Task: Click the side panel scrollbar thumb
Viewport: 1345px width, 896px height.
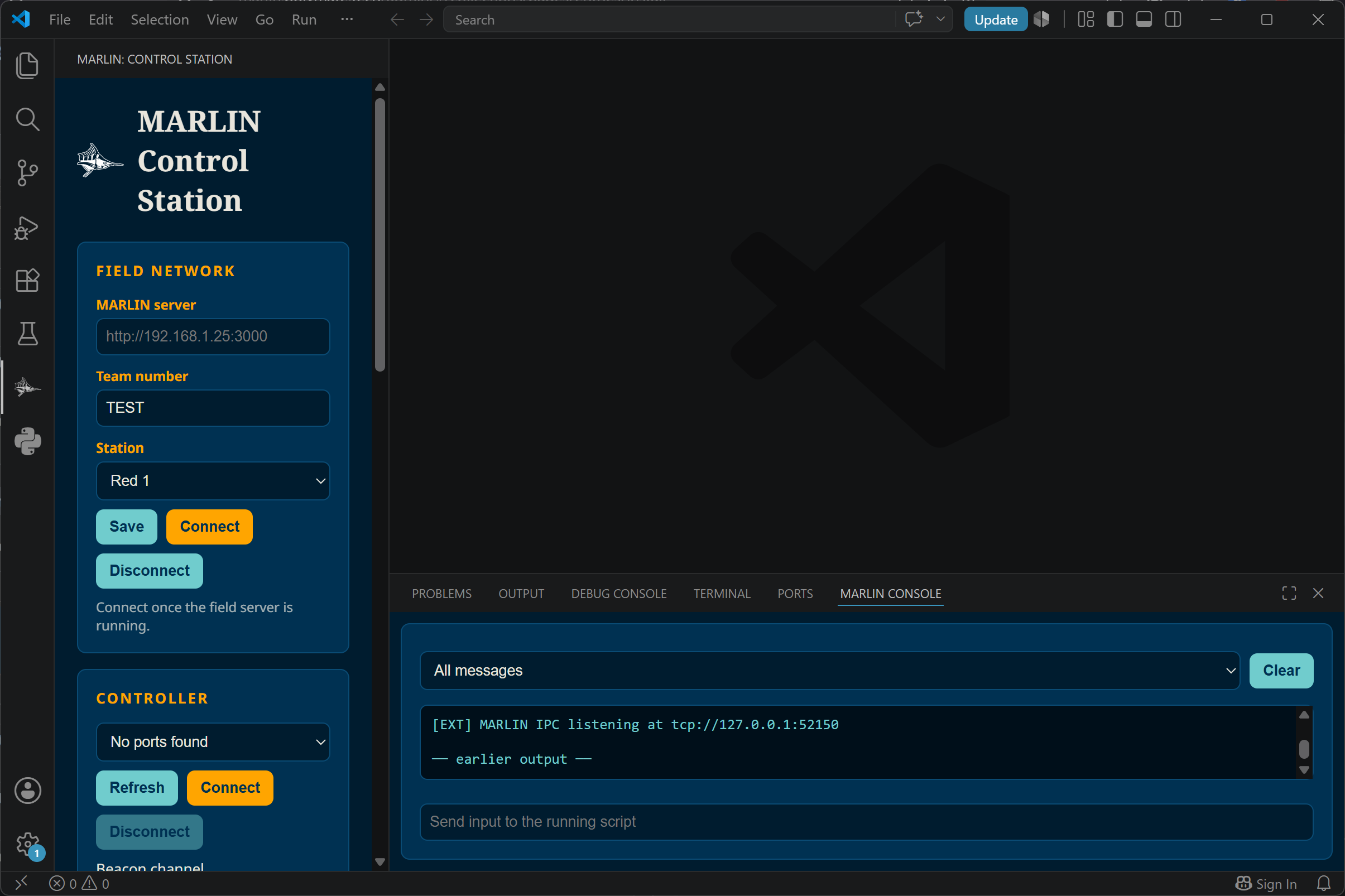Action: click(380, 235)
